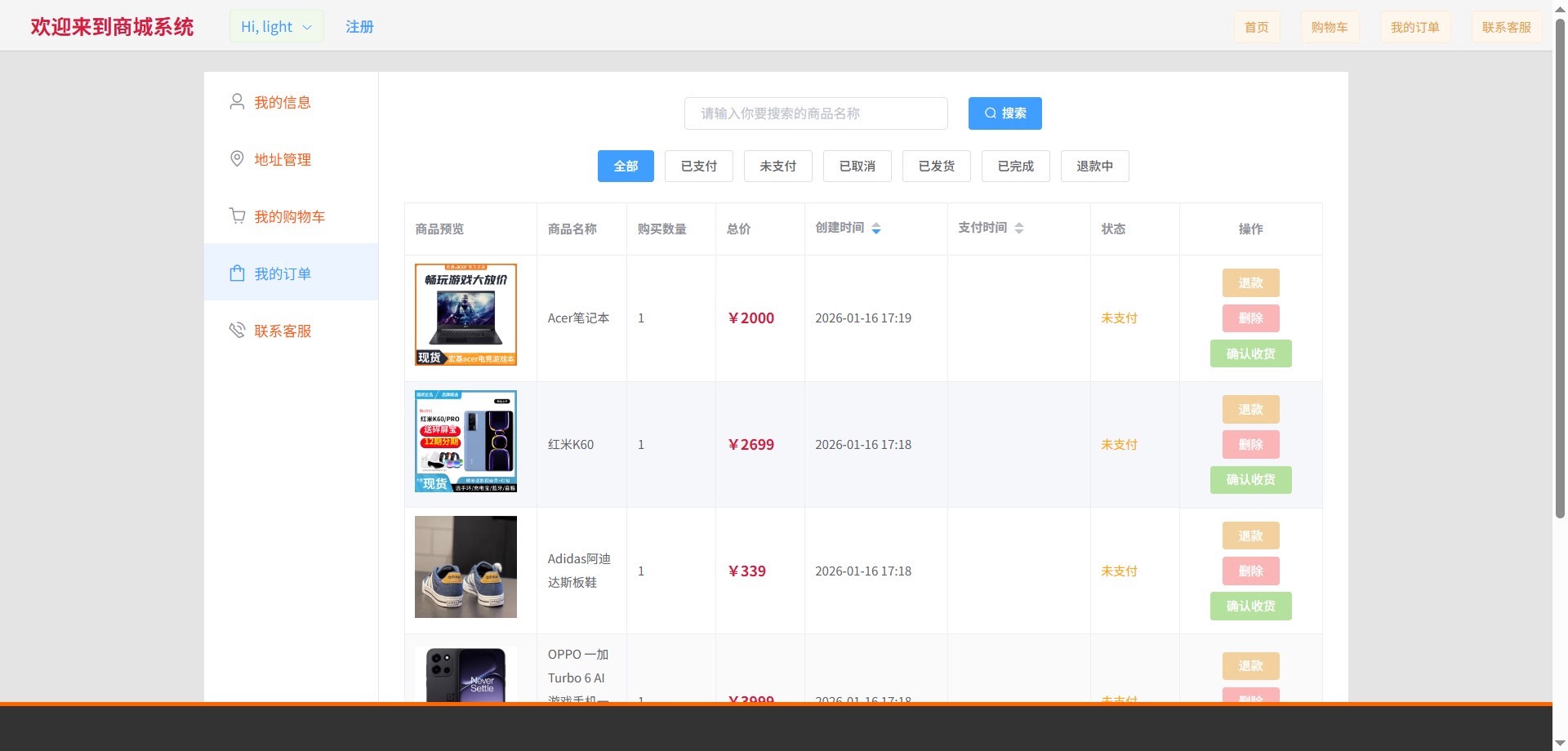1568x751 pixels.
Task: Go to 首页 in the top navigation
Action: point(1257,27)
